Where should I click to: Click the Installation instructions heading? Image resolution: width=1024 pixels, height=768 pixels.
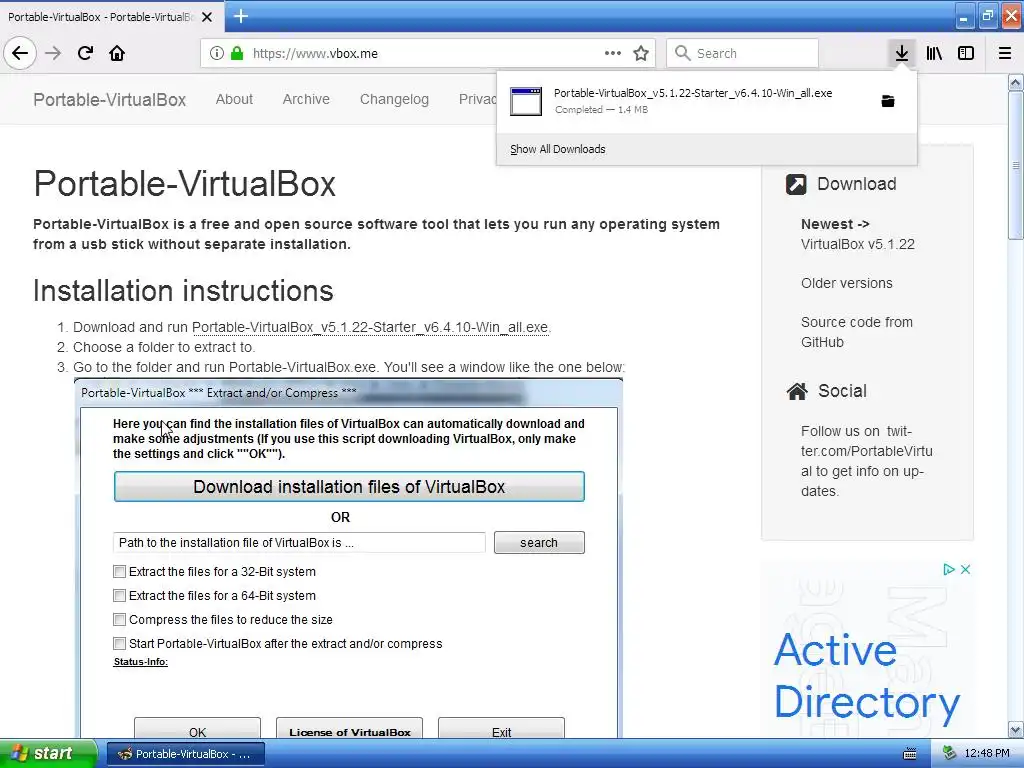[184, 291]
